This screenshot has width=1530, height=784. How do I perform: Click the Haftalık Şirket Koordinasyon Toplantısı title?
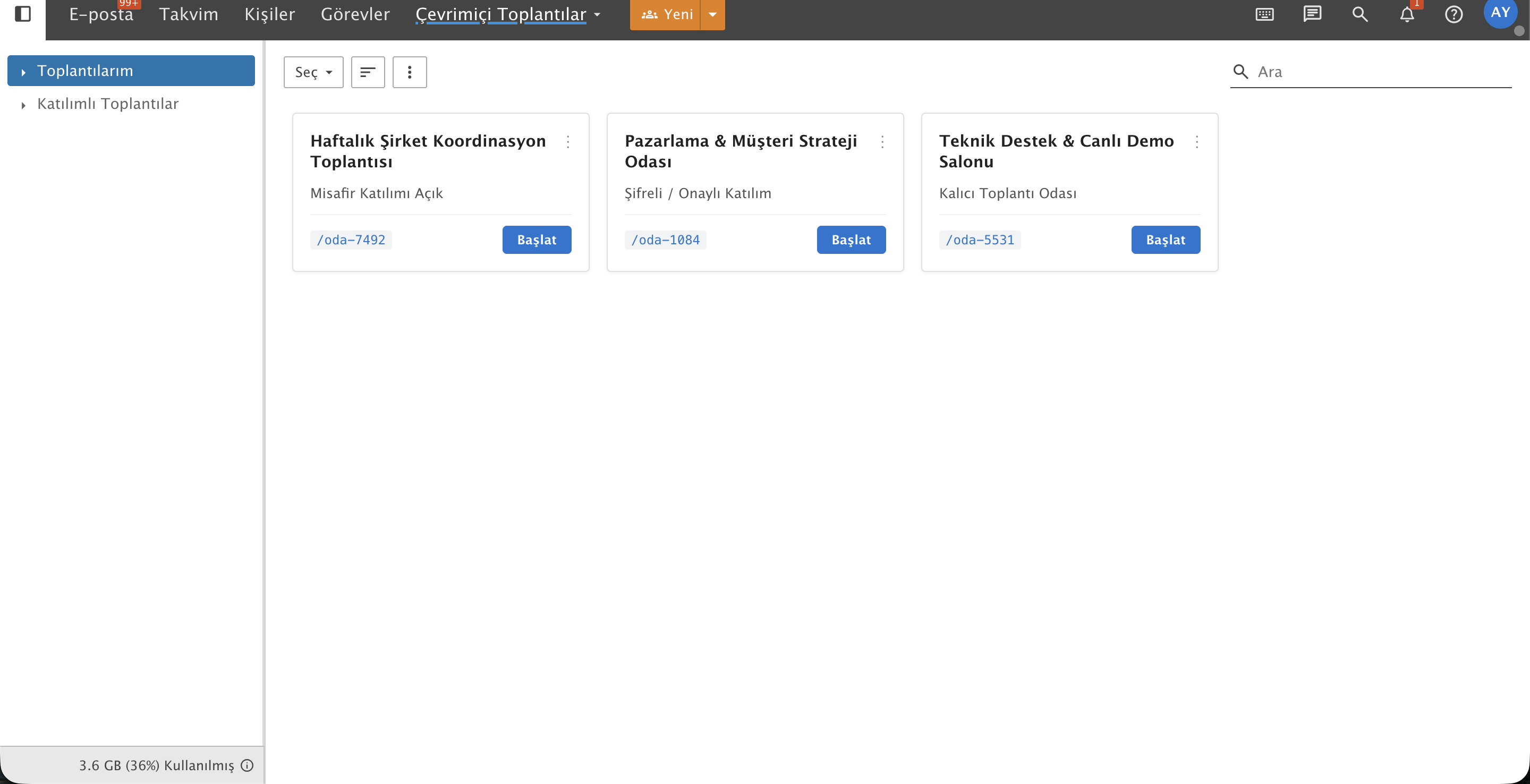[428, 151]
